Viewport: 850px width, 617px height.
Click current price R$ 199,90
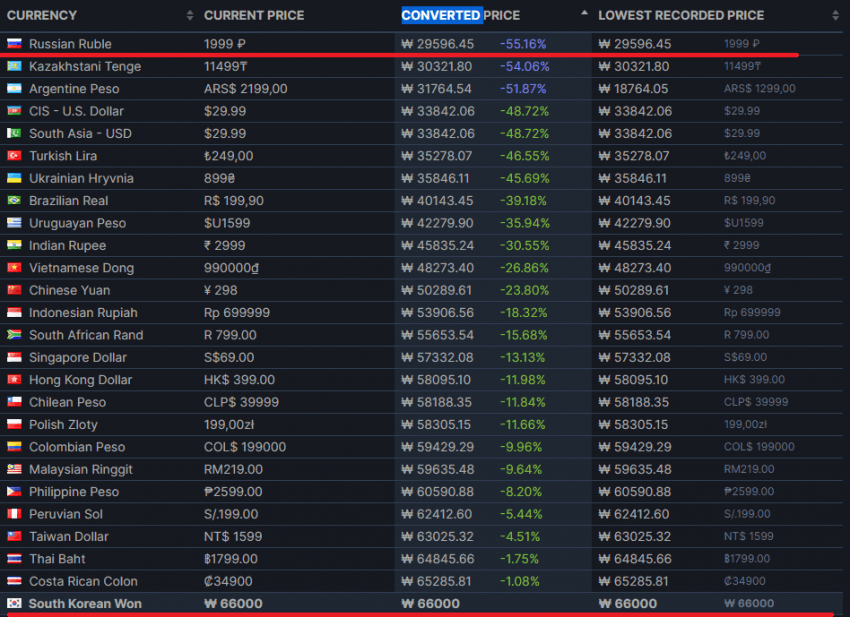(234, 201)
